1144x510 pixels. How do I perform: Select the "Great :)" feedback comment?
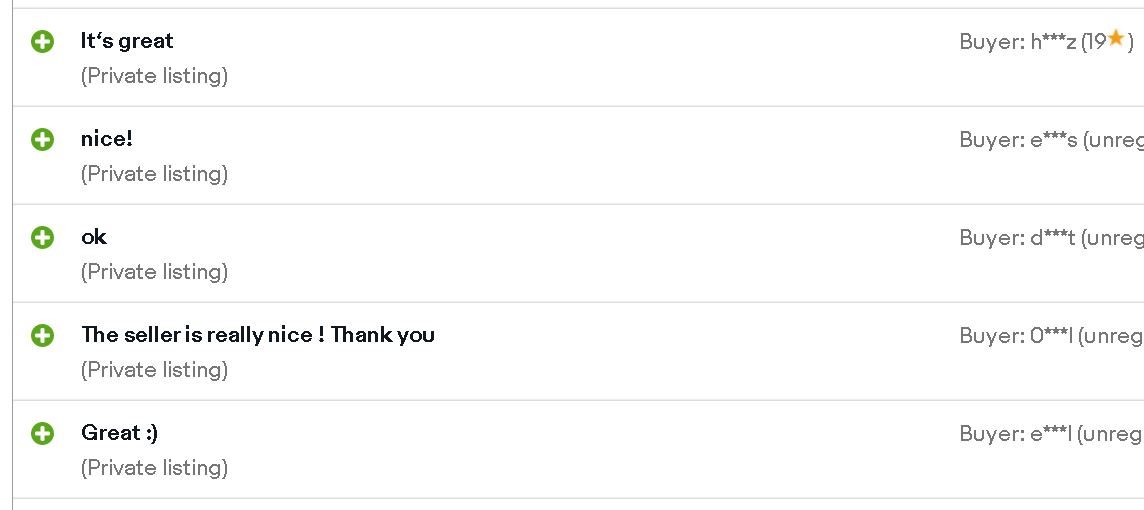click(119, 433)
